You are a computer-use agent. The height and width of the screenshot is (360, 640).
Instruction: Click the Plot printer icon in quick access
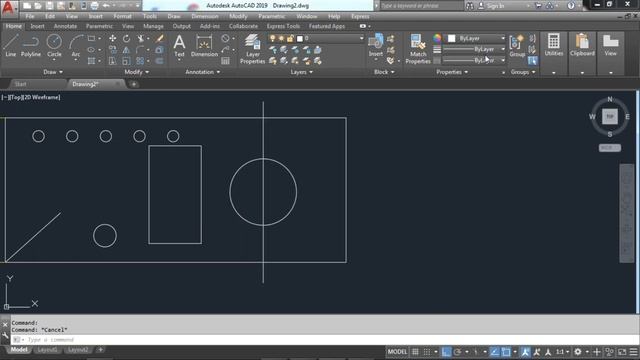(94, 6)
